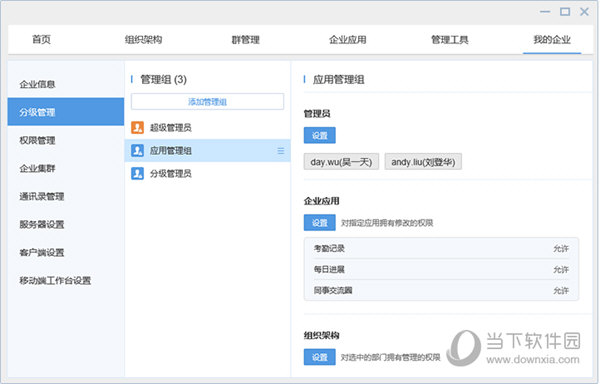
Task: Minimize the window
Action: pos(545,12)
